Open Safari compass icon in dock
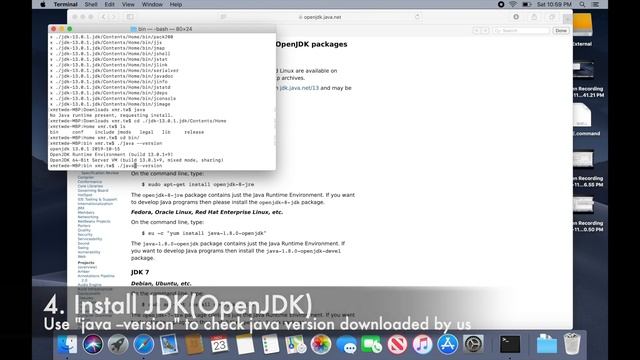The height and width of the screenshot is (360, 640). point(143,344)
